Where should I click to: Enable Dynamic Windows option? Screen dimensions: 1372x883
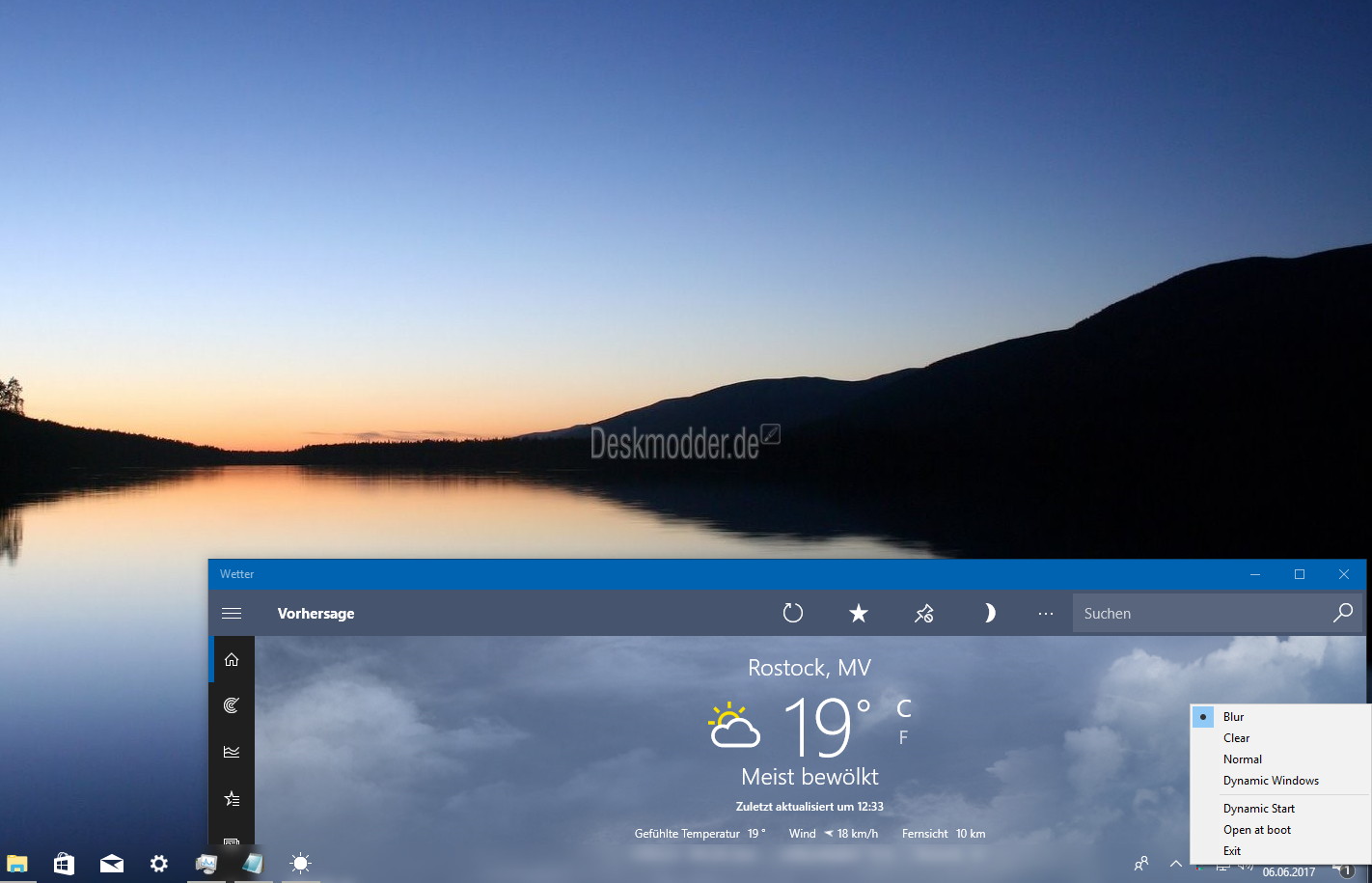[x=1280, y=780]
